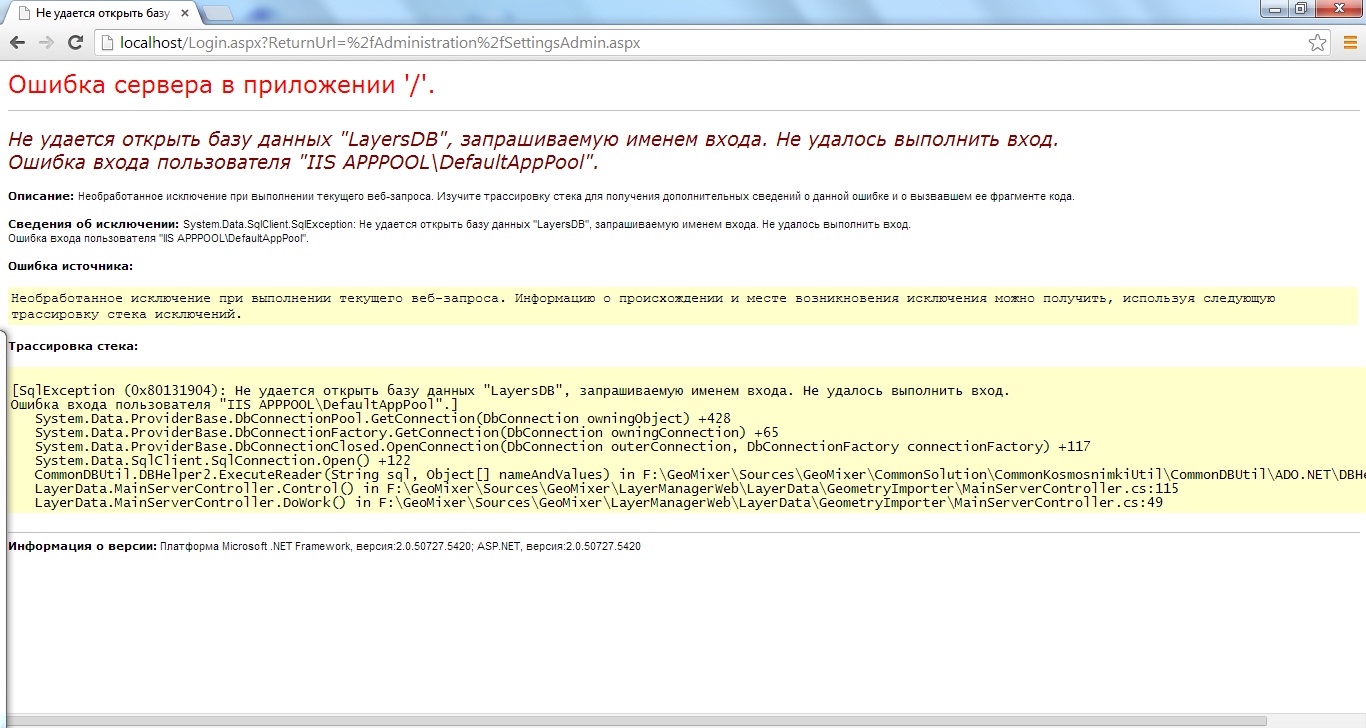Screen dimensions: 1366x728
Task: Restore down the Chrome window
Action: pos(1301,9)
